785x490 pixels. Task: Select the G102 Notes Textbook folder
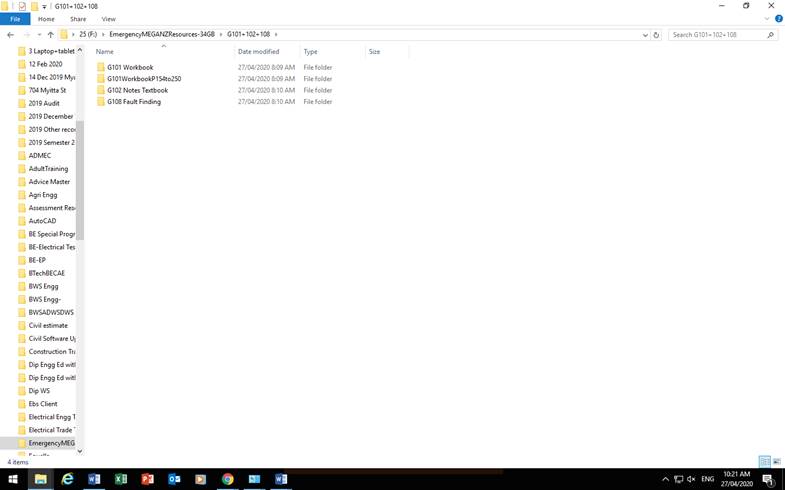138,90
